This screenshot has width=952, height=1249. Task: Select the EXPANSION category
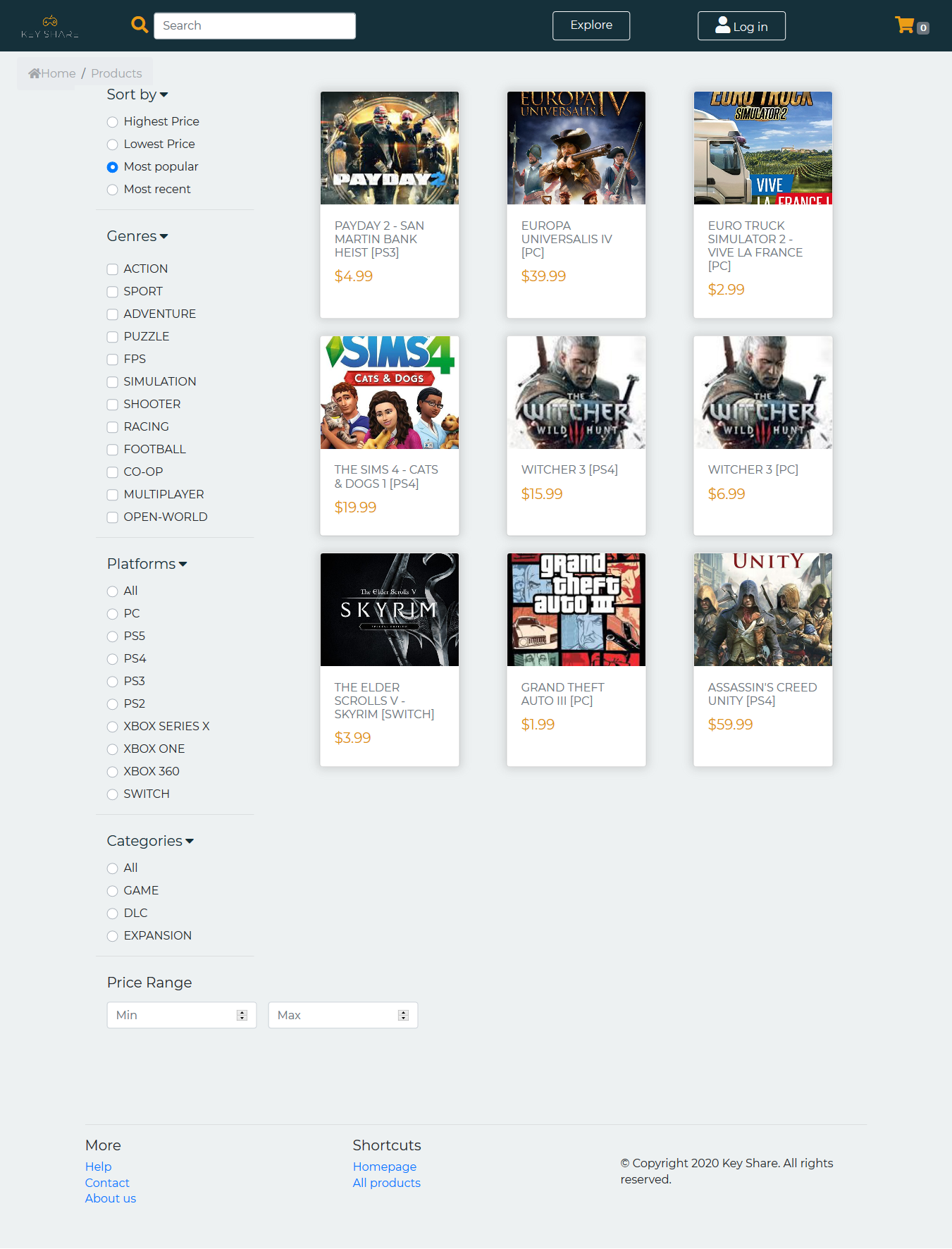(113, 936)
